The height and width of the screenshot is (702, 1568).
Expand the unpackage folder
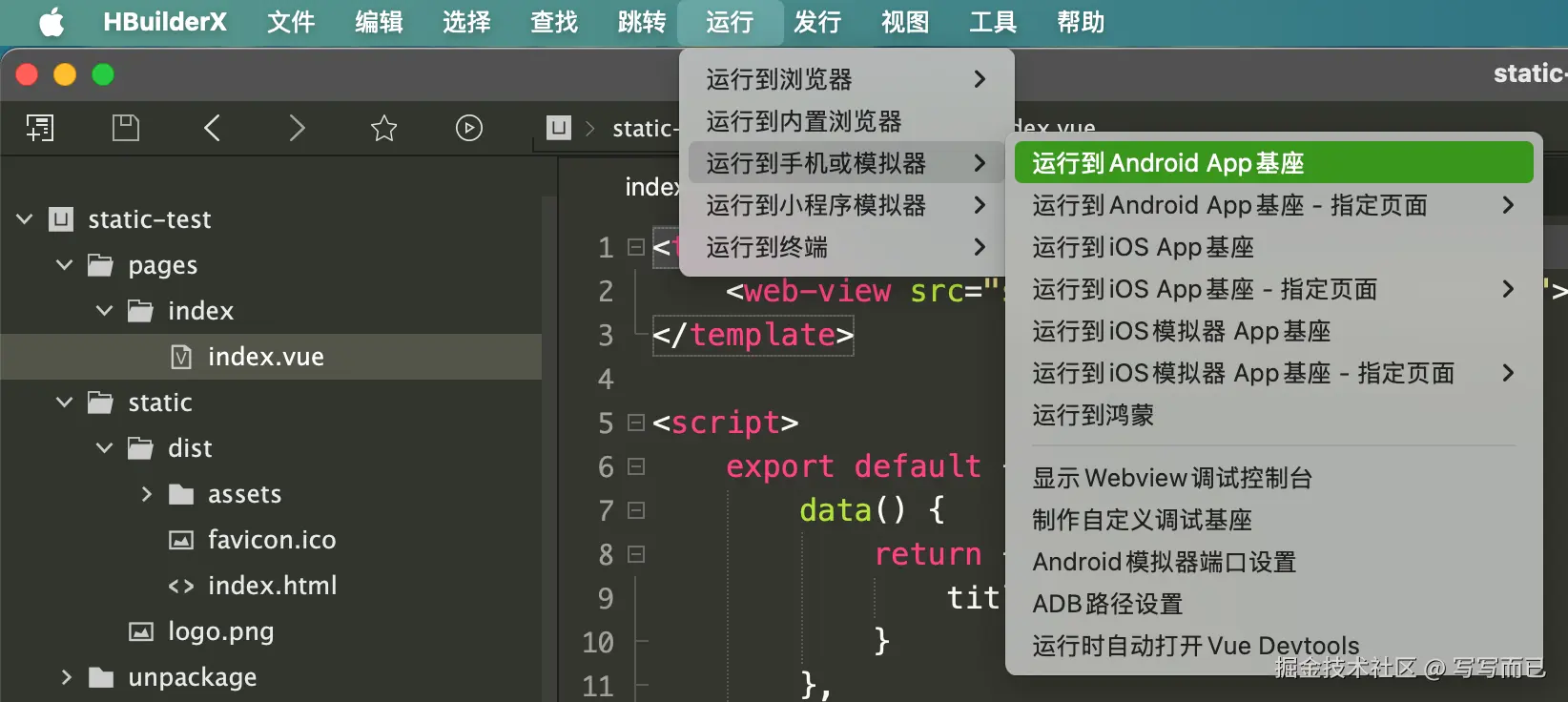[66, 677]
